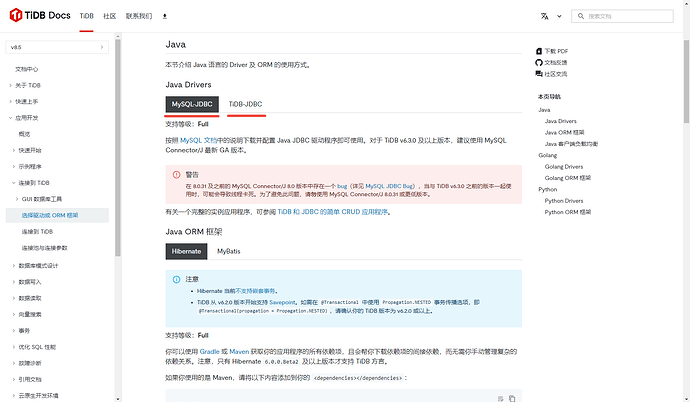Switch to the TiDB-JDBC tab
The image size is (690, 402).
[246, 104]
